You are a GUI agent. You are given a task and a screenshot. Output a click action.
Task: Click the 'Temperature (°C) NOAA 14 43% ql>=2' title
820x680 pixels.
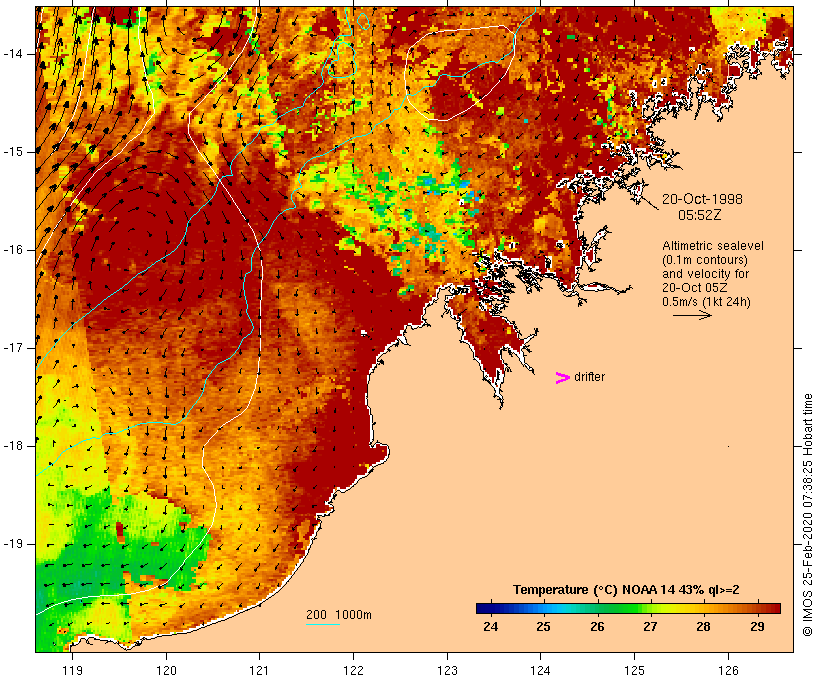[626, 590]
